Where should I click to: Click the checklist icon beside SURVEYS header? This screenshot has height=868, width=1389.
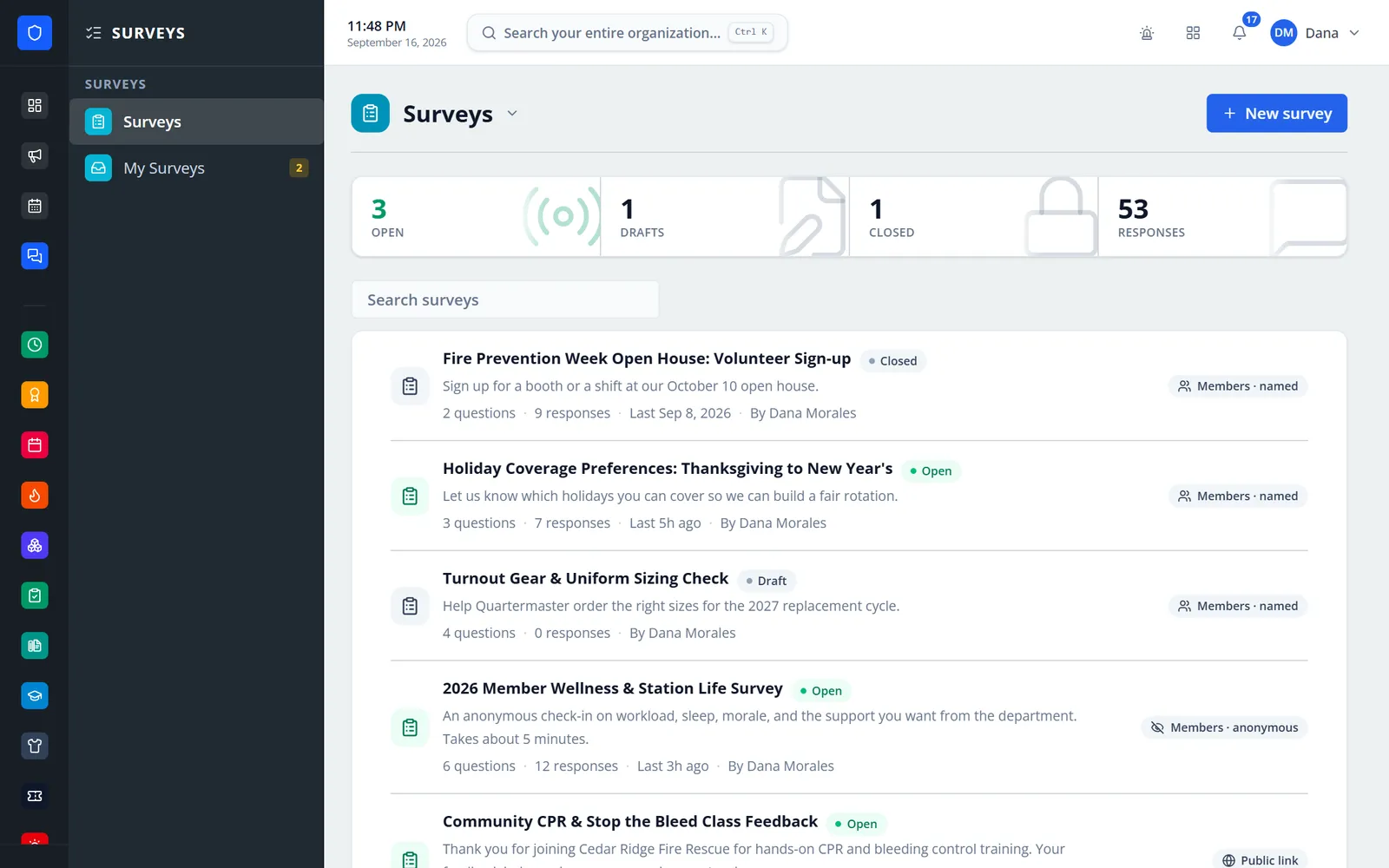point(94,33)
